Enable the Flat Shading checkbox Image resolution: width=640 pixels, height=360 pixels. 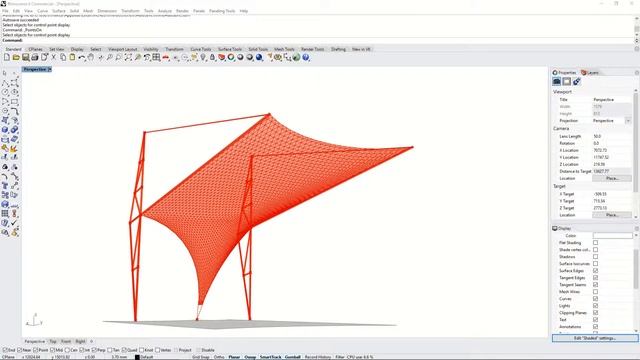pos(596,243)
